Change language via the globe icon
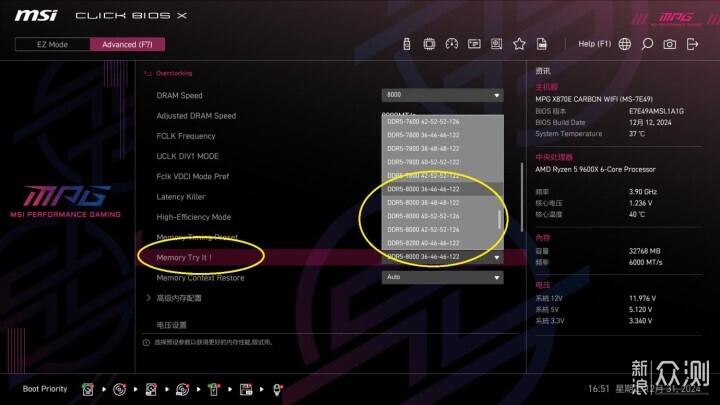The image size is (720, 405). click(624, 44)
